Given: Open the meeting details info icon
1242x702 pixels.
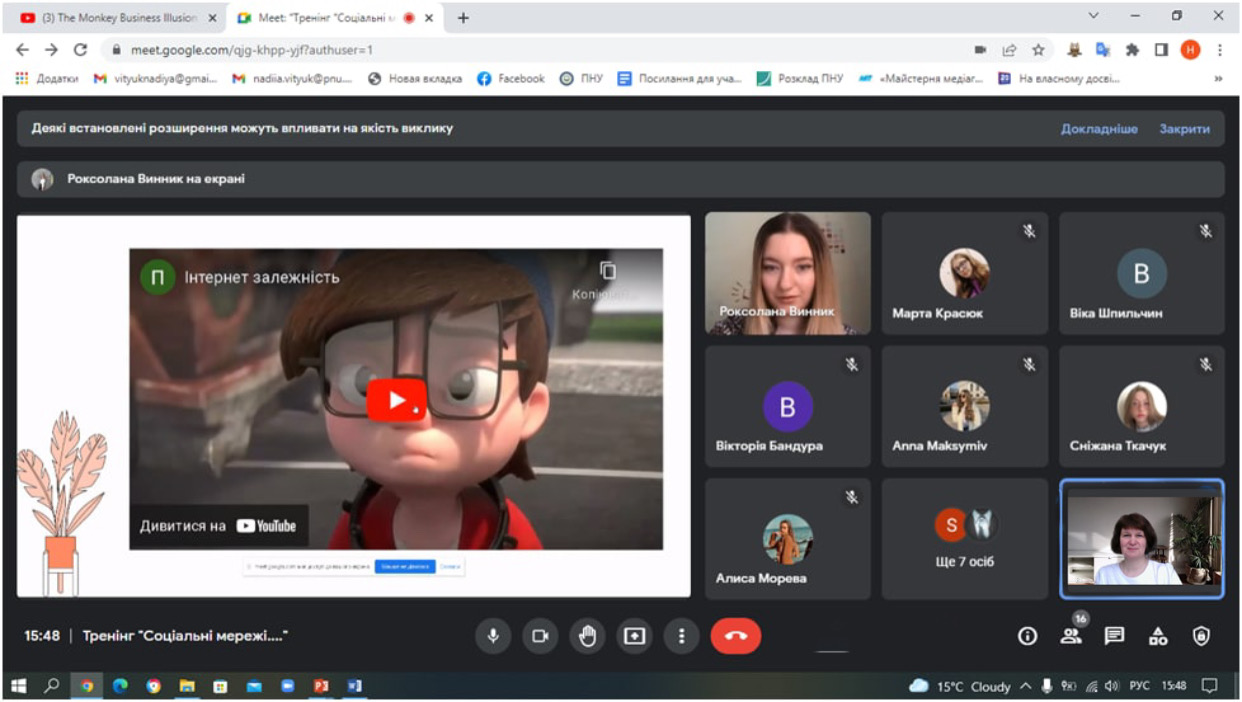Looking at the screenshot, I should click(x=1027, y=636).
